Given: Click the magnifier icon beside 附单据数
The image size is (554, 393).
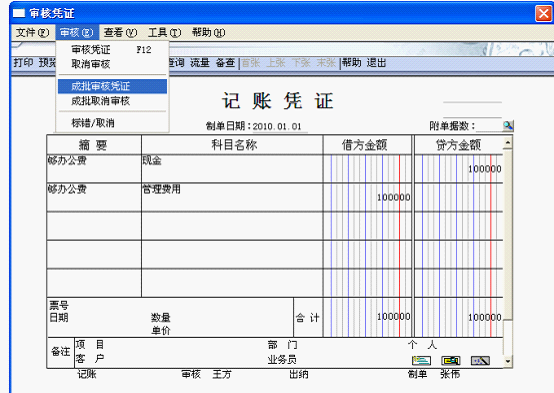Looking at the screenshot, I should [x=508, y=125].
